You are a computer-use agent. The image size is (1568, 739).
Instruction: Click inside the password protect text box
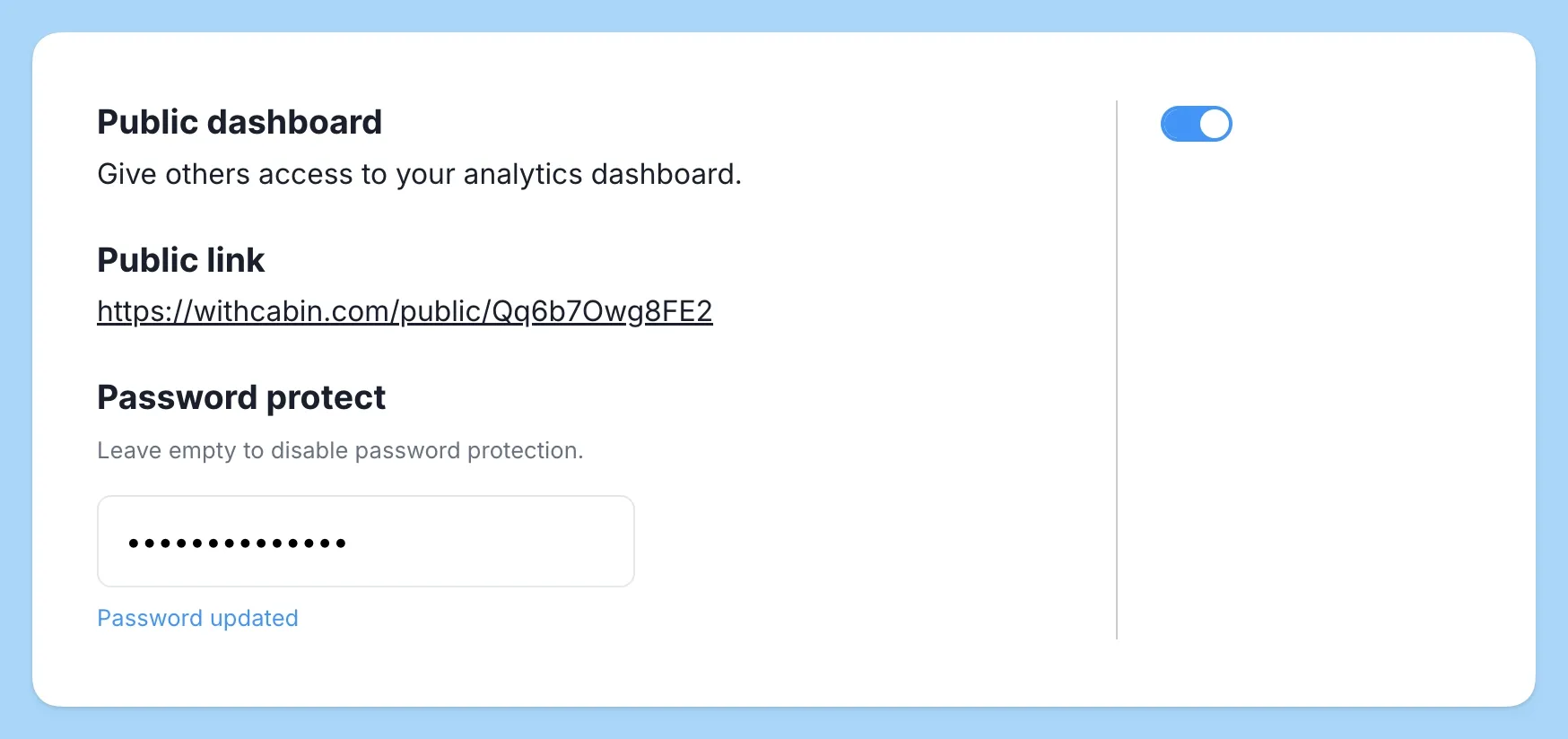coord(365,541)
